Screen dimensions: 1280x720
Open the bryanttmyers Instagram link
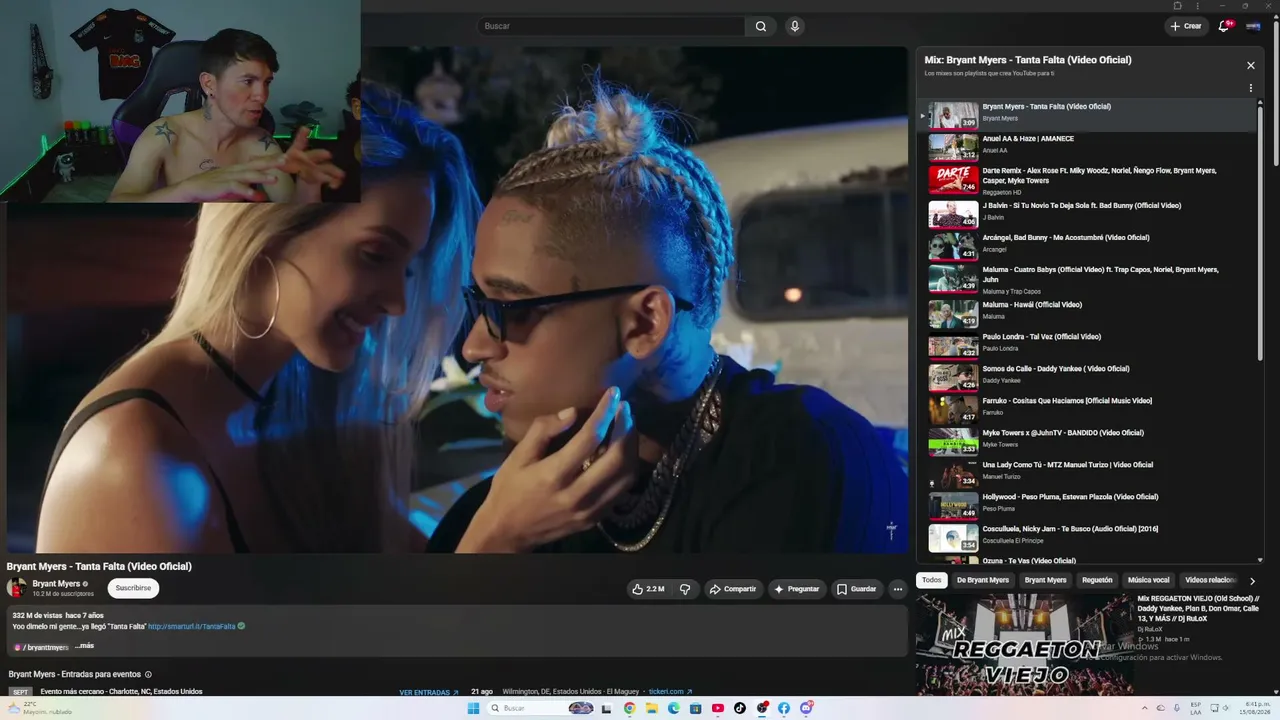click(x=41, y=647)
